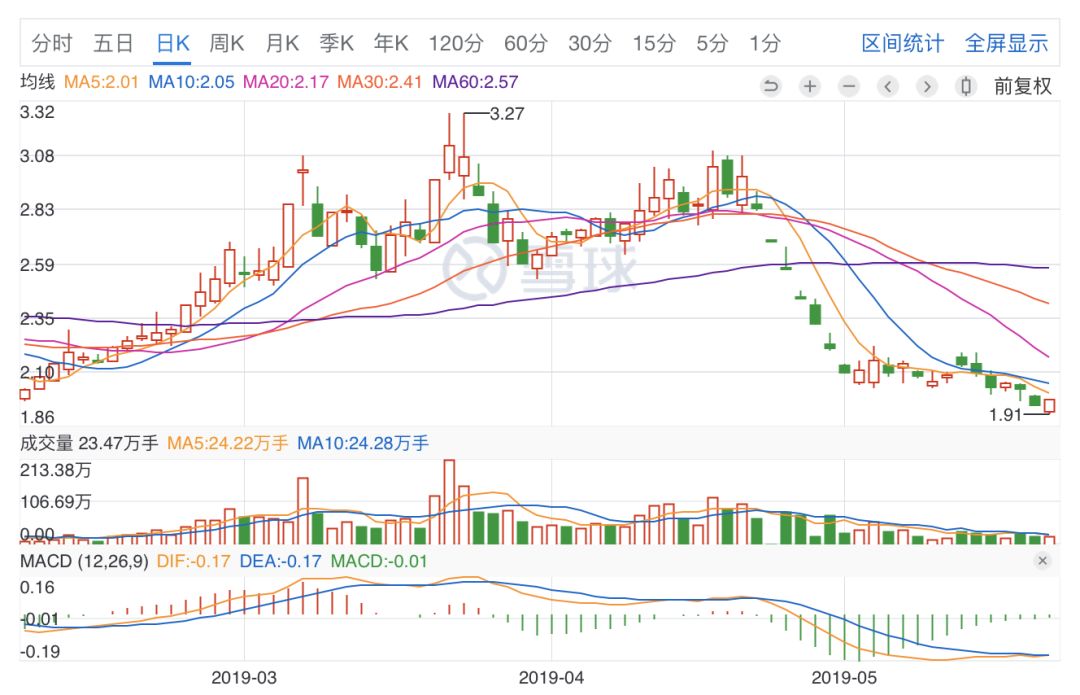Click the DEA:-0.17 value
Viewport: 1080px width, 695px height.
[280, 561]
